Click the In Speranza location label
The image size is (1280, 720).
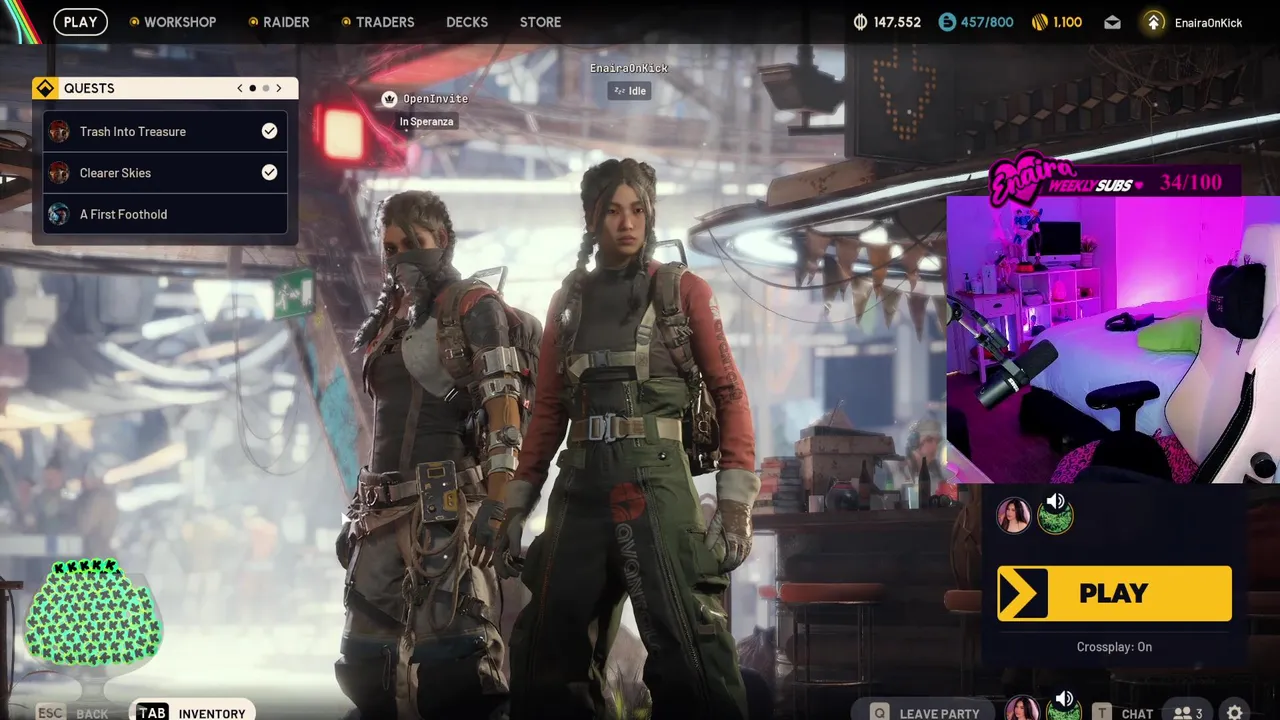point(427,122)
